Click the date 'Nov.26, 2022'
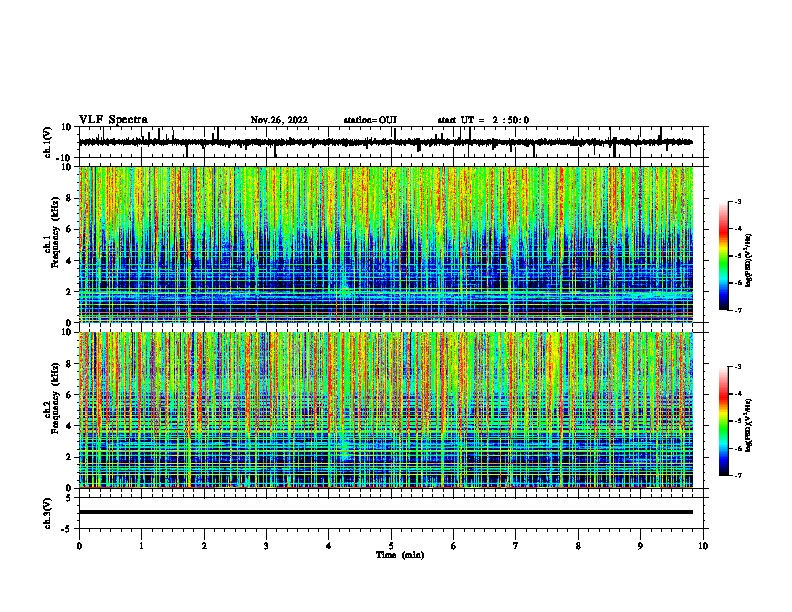Image resolution: width=792 pixels, height=612 pixels. 279,120
